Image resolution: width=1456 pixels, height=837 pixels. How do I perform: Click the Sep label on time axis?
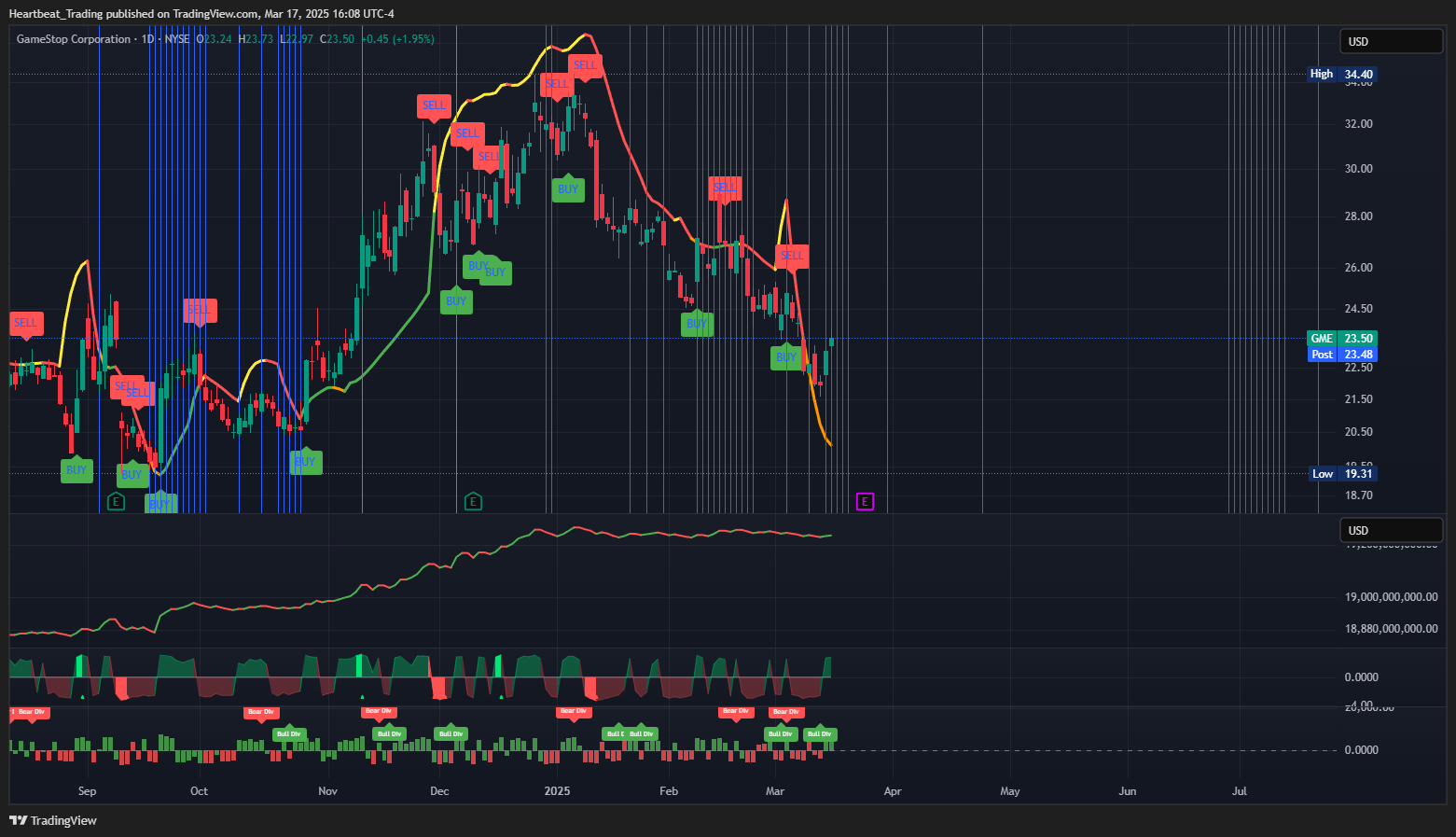click(x=87, y=791)
